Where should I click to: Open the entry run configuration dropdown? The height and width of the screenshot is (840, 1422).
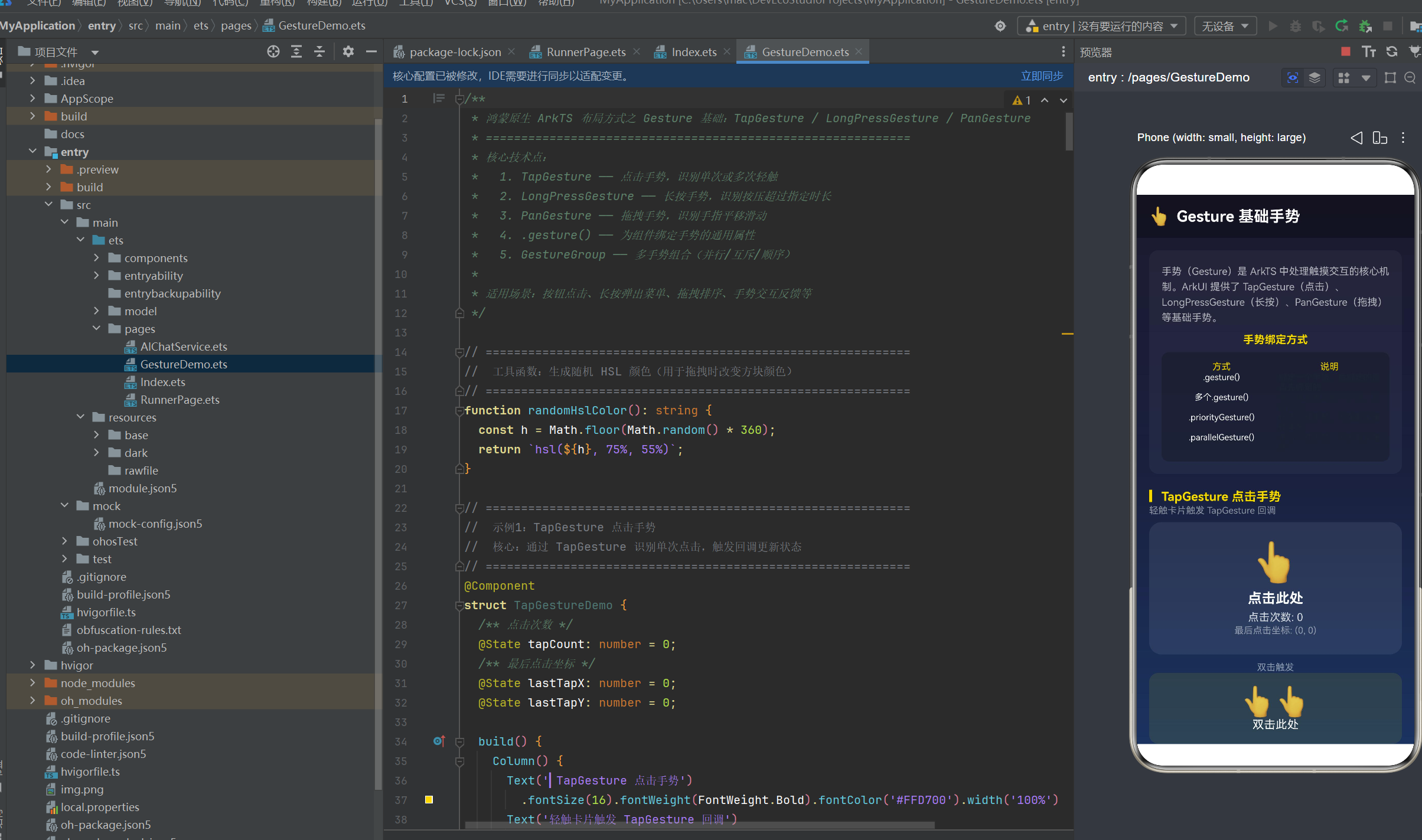[1101, 26]
